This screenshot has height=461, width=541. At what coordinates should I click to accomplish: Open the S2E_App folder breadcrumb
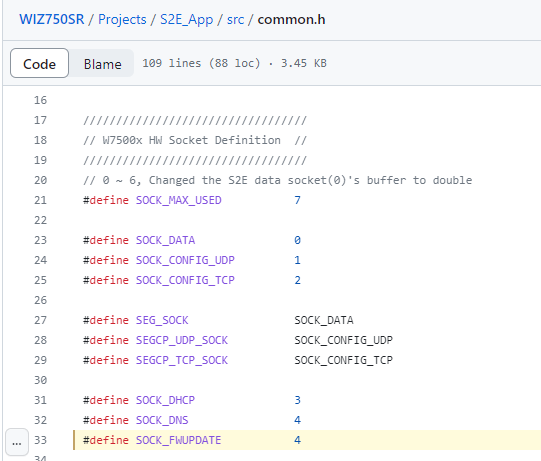pos(186,19)
